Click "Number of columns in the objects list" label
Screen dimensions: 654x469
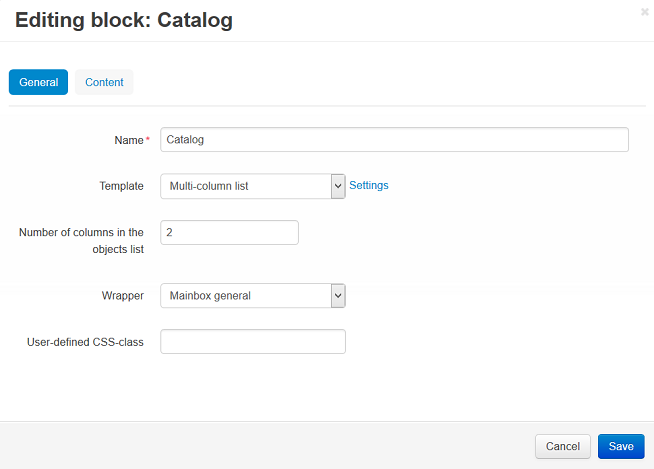pos(81,241)
